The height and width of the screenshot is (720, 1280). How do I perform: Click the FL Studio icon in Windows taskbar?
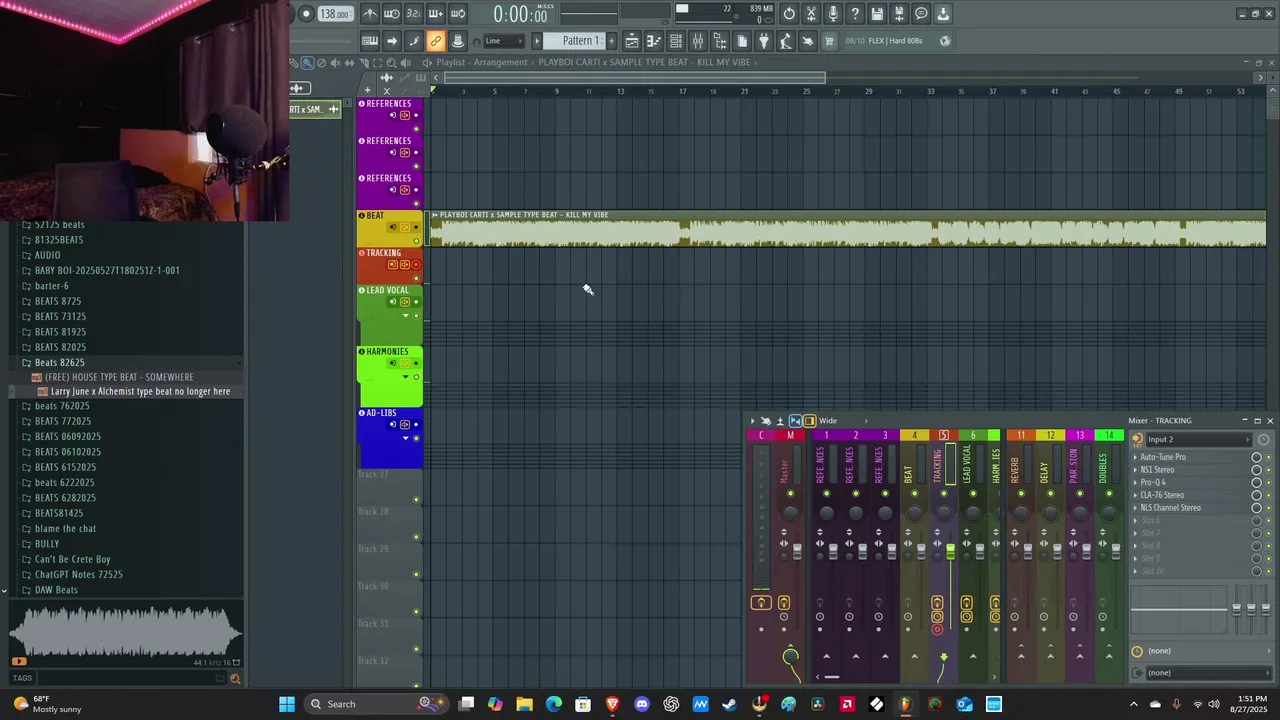[x=905, y=704]
